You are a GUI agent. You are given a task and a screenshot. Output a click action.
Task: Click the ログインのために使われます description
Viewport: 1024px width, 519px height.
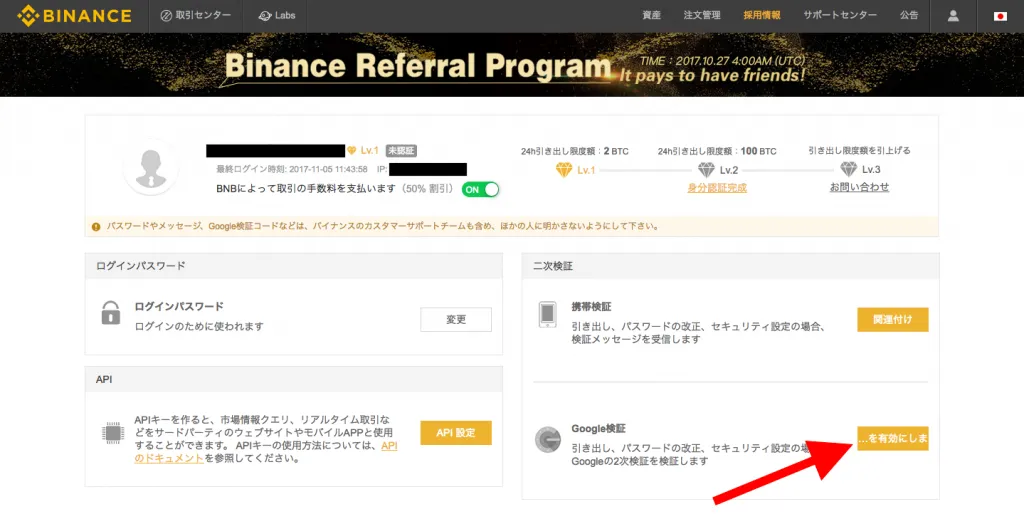tap(199, 326)
